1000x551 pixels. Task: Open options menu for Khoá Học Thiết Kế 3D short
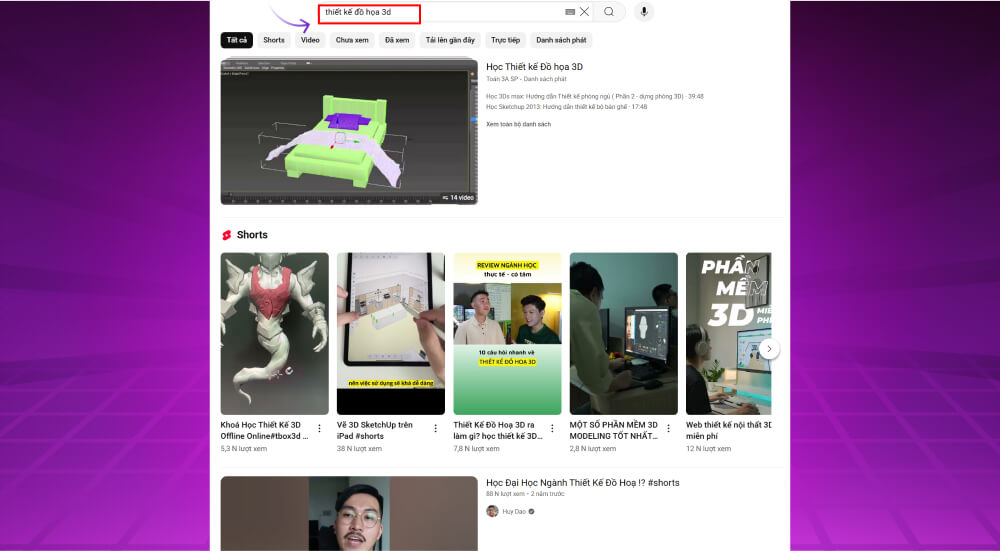click(320, 429)
